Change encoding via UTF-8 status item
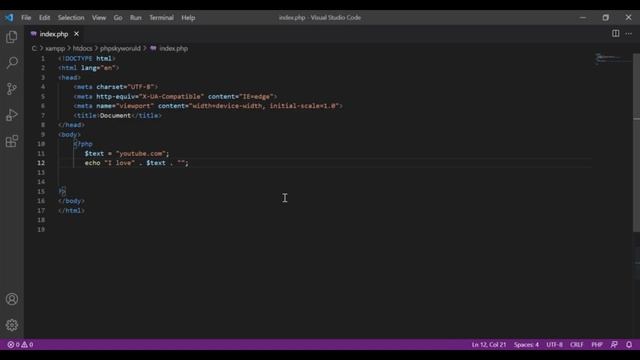Image resolution: width=640 pixels, height=360 pixels. click(554, 345)
